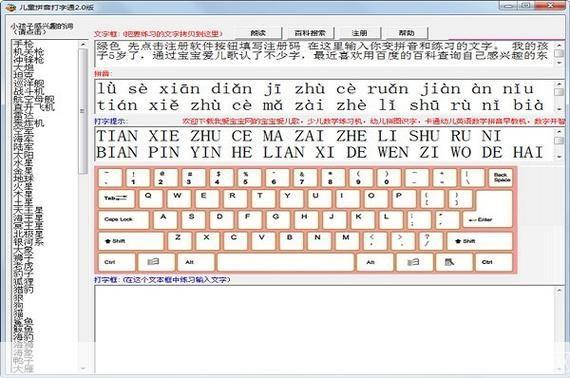Click the backtick tilde key on keyboard
This screenshot has height=378, width=570.
pyautogui.click(x=110, y=178)
